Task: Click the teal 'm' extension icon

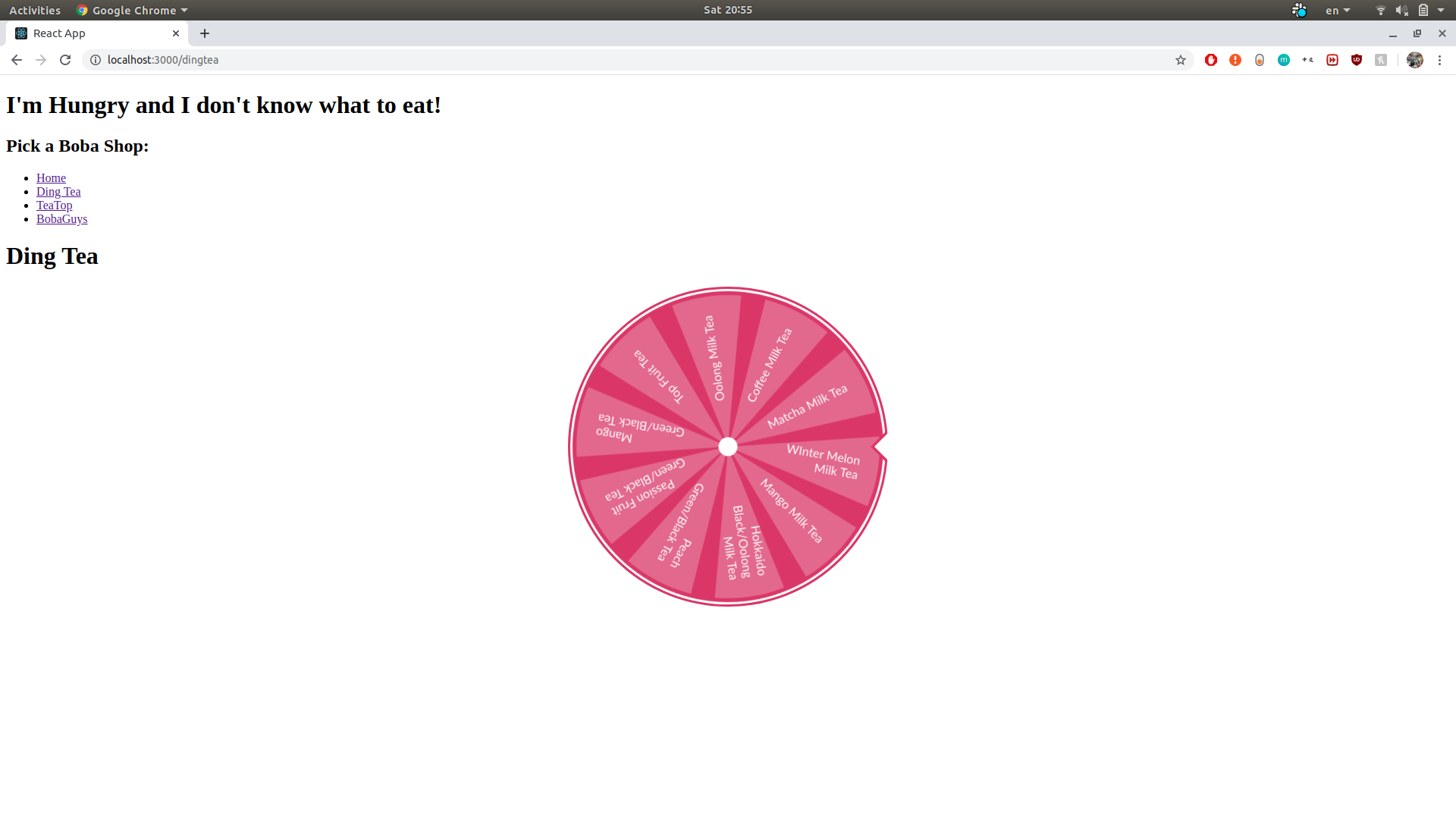Action: pyautogui.click(x=1284, y=60)
